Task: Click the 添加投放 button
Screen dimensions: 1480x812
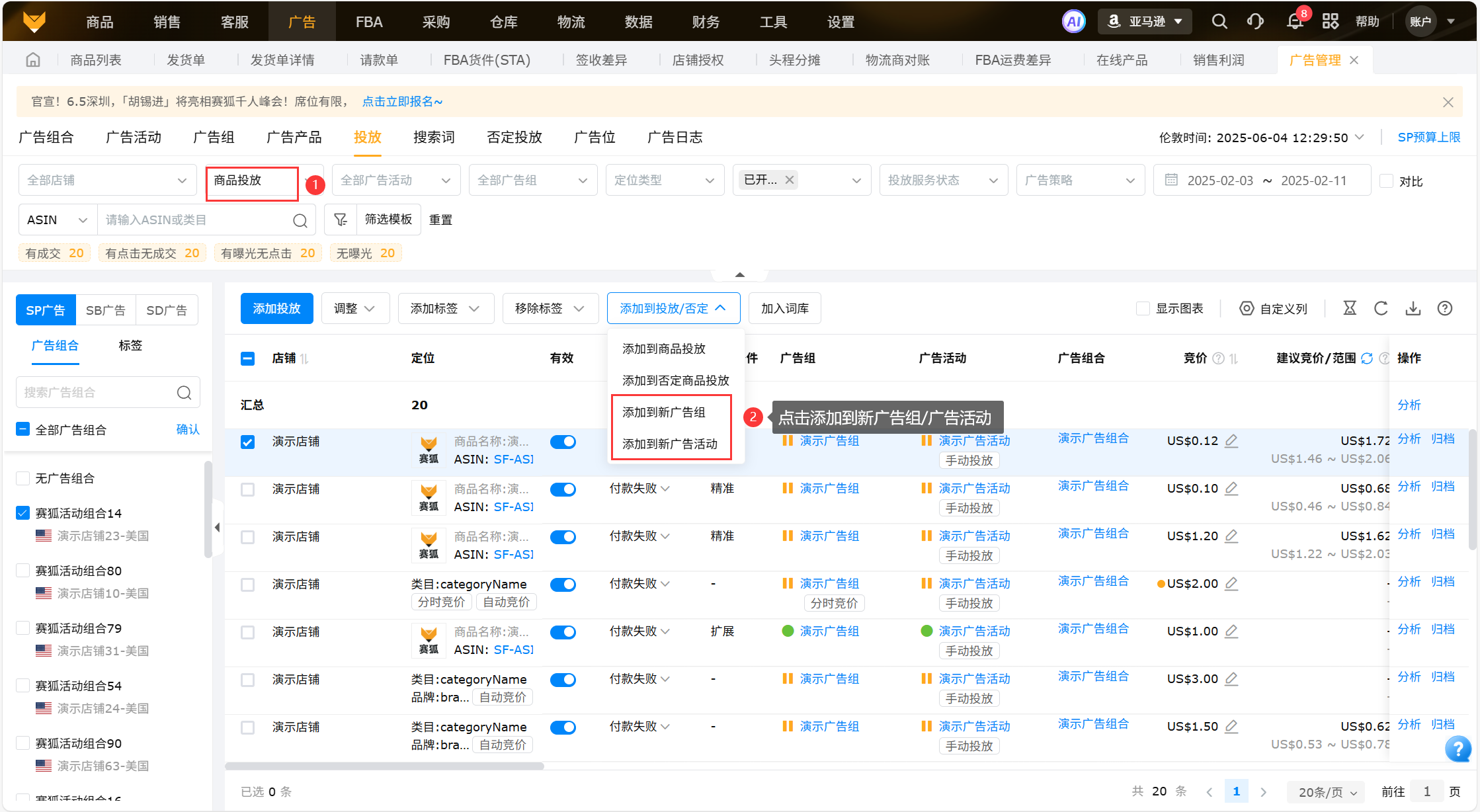Action: coord(276,309)
